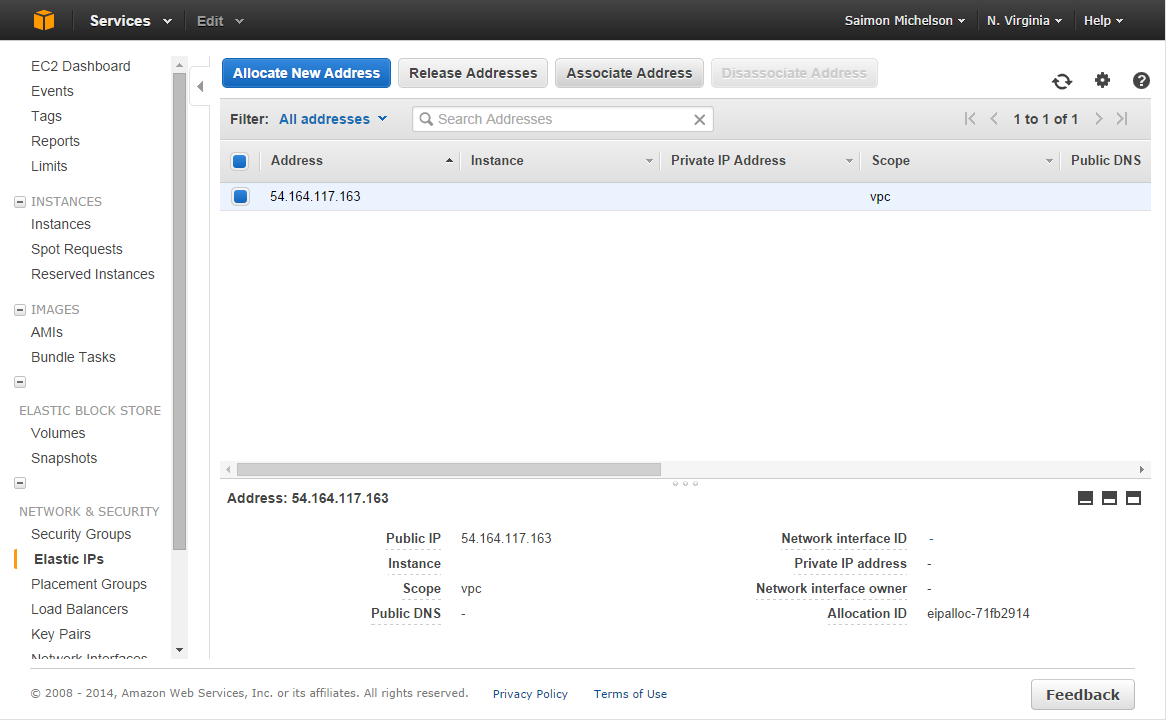The height and width of the screenshot is (720, 1166).
Task: Clear the Search Addresses box
Action: (x=699, y=120)
